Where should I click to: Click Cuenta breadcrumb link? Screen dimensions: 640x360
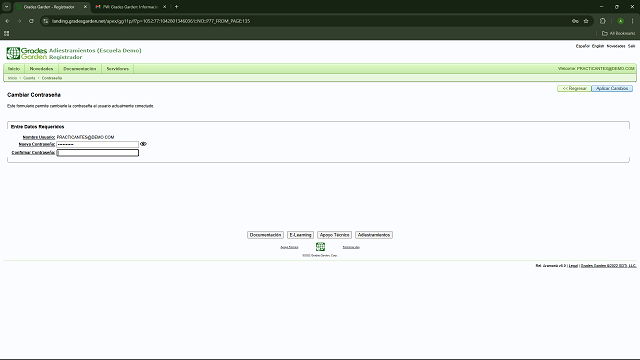point(29,78)
